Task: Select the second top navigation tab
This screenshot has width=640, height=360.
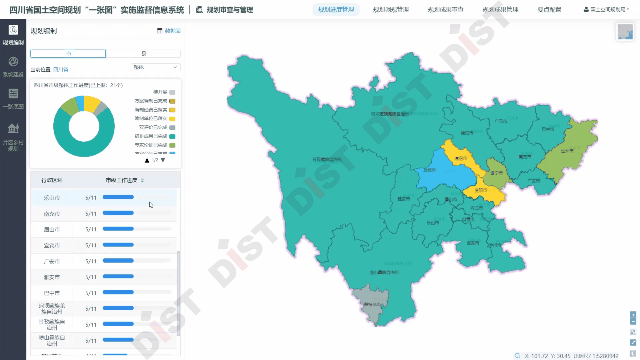Action: pyautogui.click(x=391, y=9)
